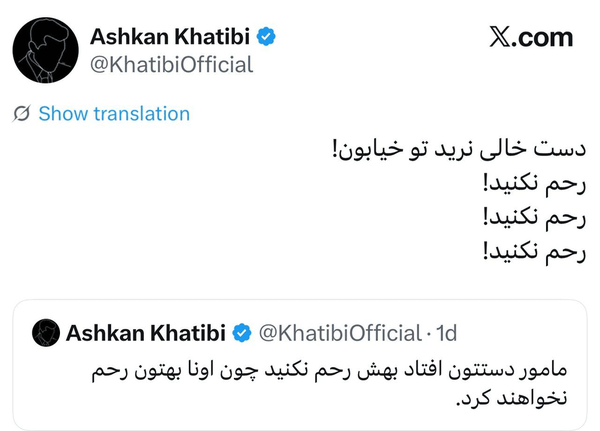This screenshot has width=600, height=431.
Task: Click the first 'رحم نکنید!' line in main tweet
Action: (x=533, y=183)
